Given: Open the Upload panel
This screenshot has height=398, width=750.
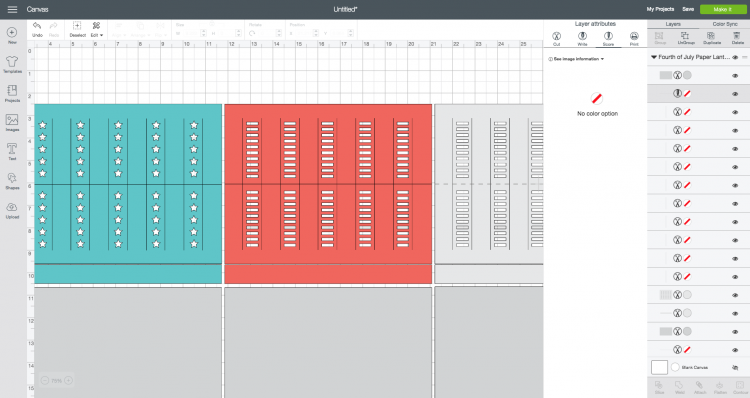Looking at the screenshot, I should 12,210.
